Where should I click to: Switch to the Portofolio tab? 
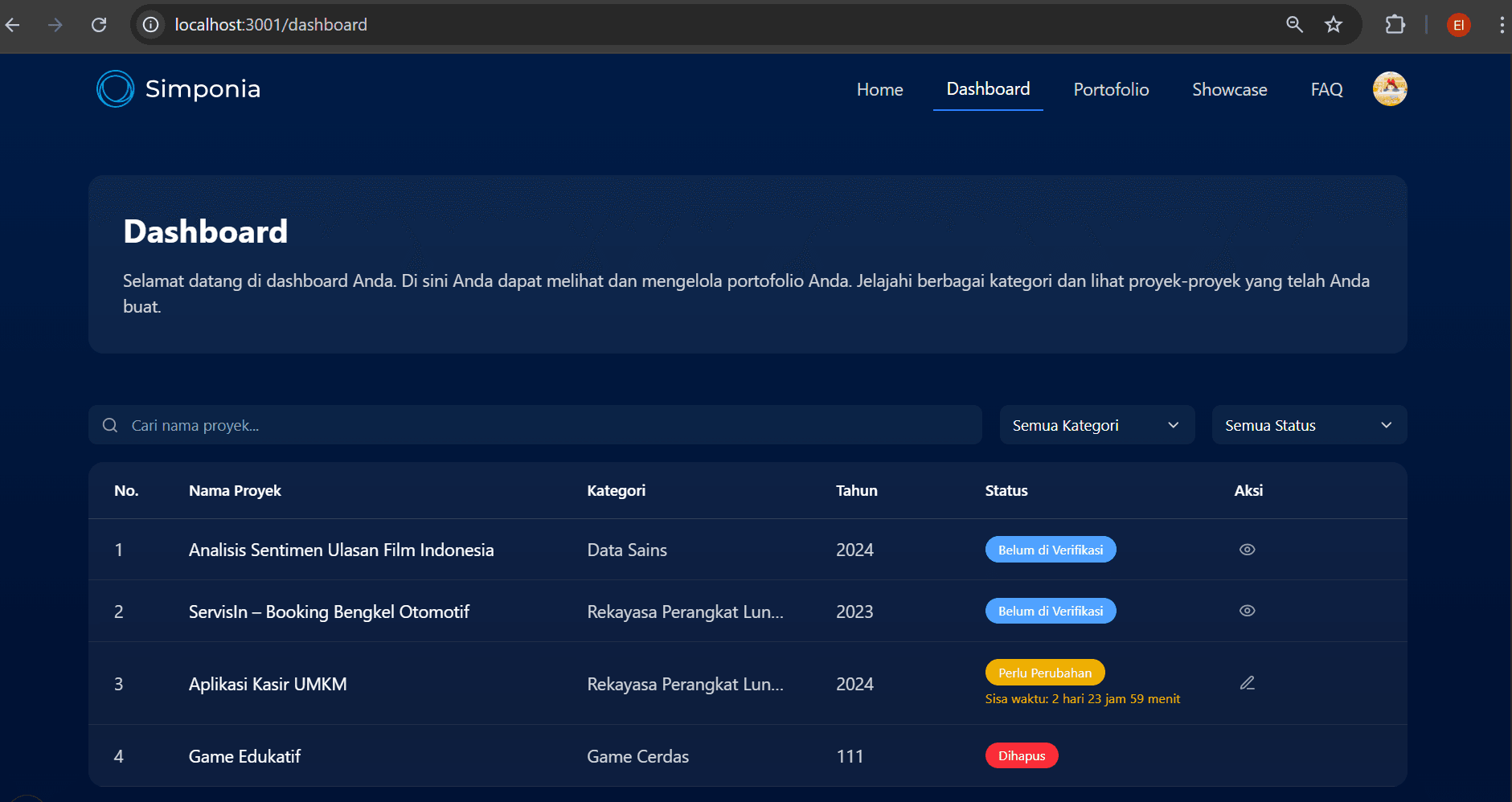tap(1111, 89)
